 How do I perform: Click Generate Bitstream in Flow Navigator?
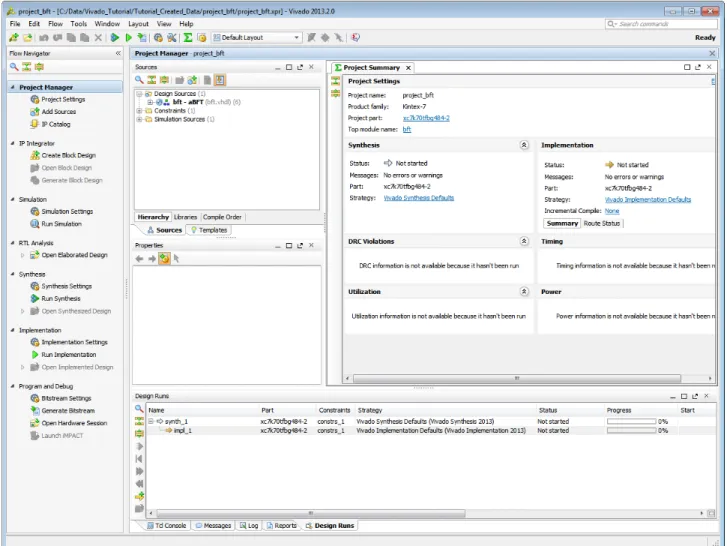[x=68, y=411]
